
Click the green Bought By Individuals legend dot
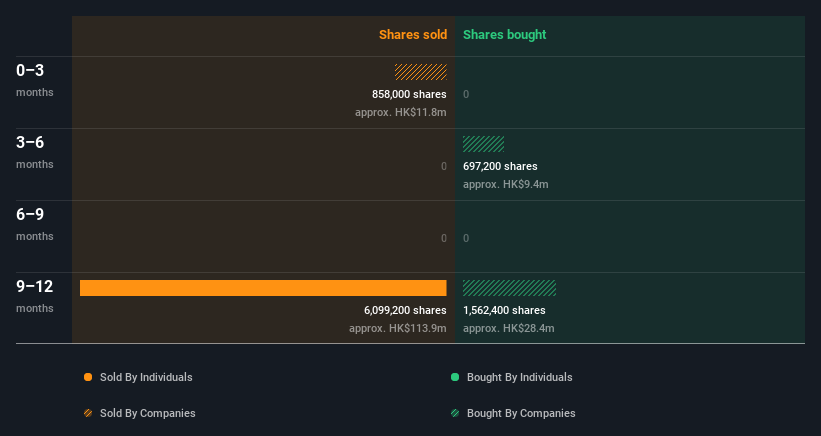pos(455,377)
